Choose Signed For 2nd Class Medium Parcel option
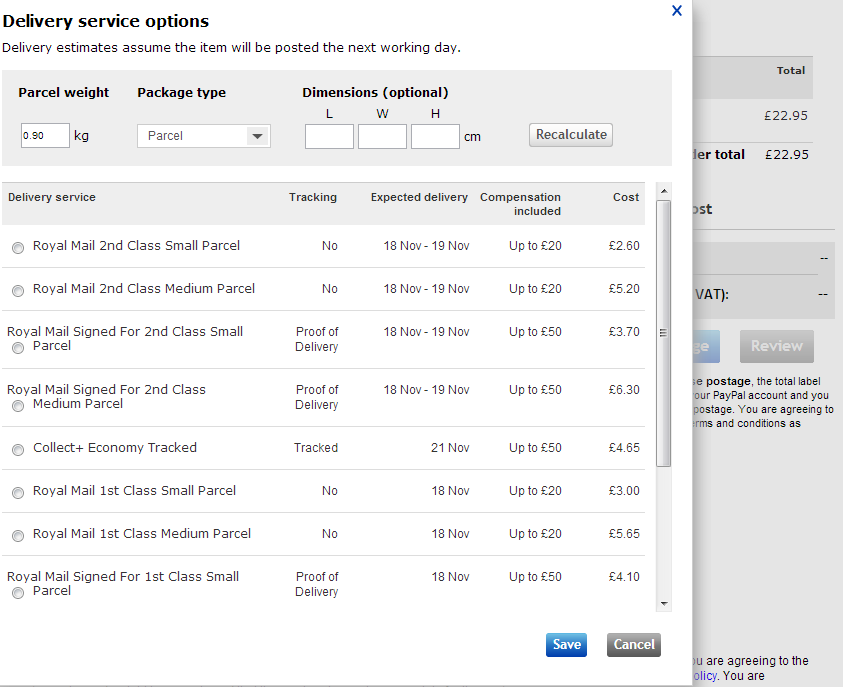 point(18,406)
